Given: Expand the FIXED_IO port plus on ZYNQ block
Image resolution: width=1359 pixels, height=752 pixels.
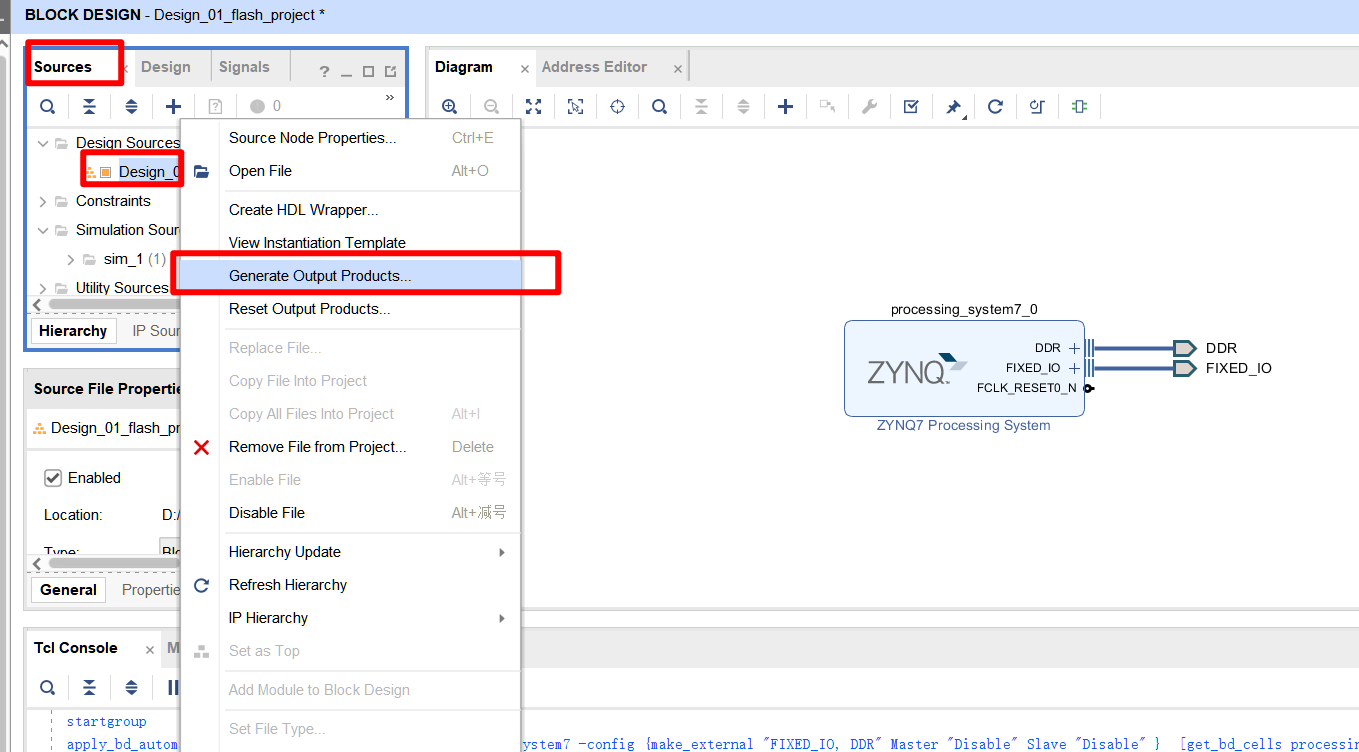Looking at the screenshot, I should tap(1074, 368).
